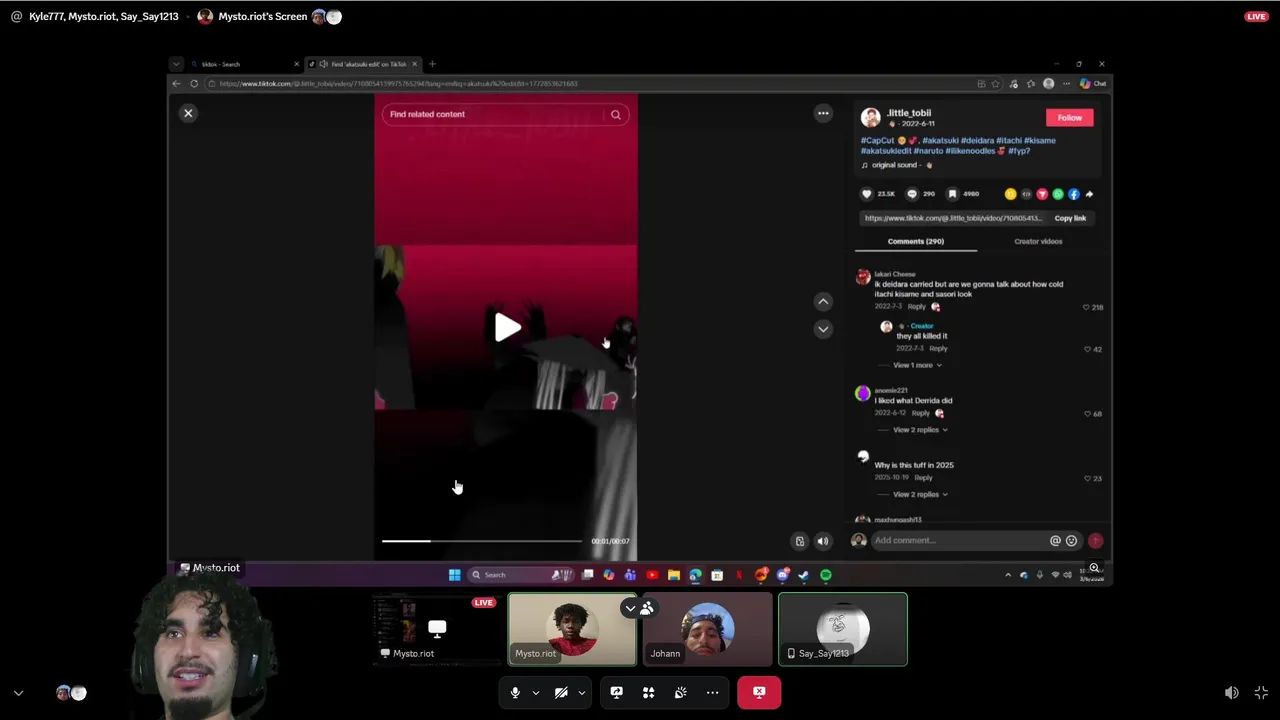This screenshot has width=1280, height=720.
Task: Open the original sound link
Action: point(895,165)
